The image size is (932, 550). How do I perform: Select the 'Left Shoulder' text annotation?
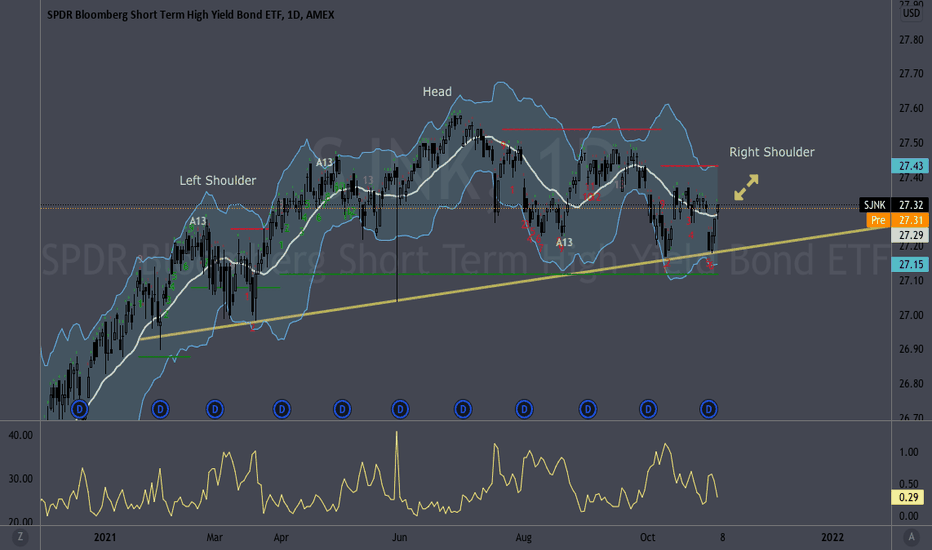pyautogui.click(x=218, y=180)
